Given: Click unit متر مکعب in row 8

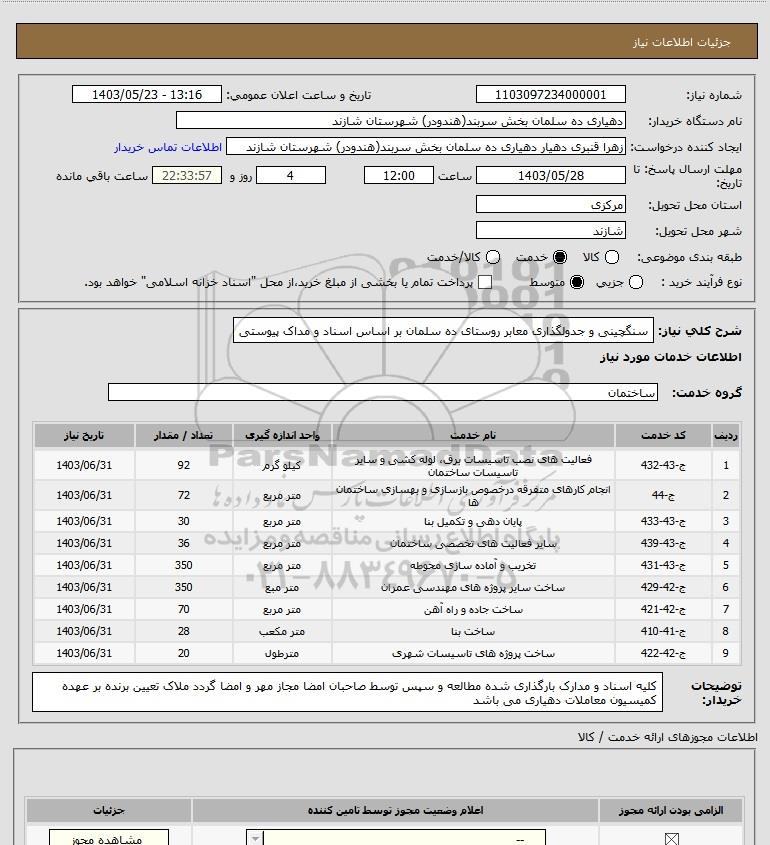Looking at the screenshot, I should 282,632.
